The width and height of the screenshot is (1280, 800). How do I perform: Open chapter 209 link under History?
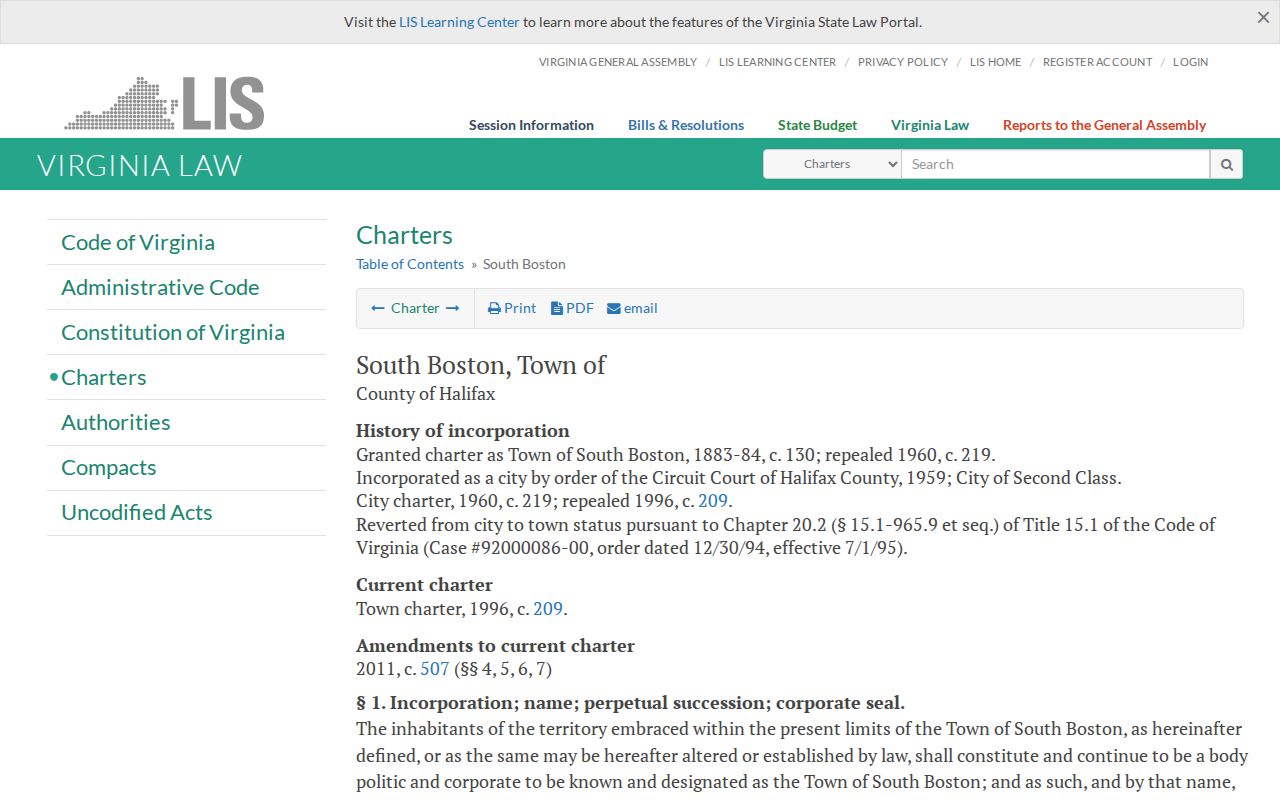(713, 501)
